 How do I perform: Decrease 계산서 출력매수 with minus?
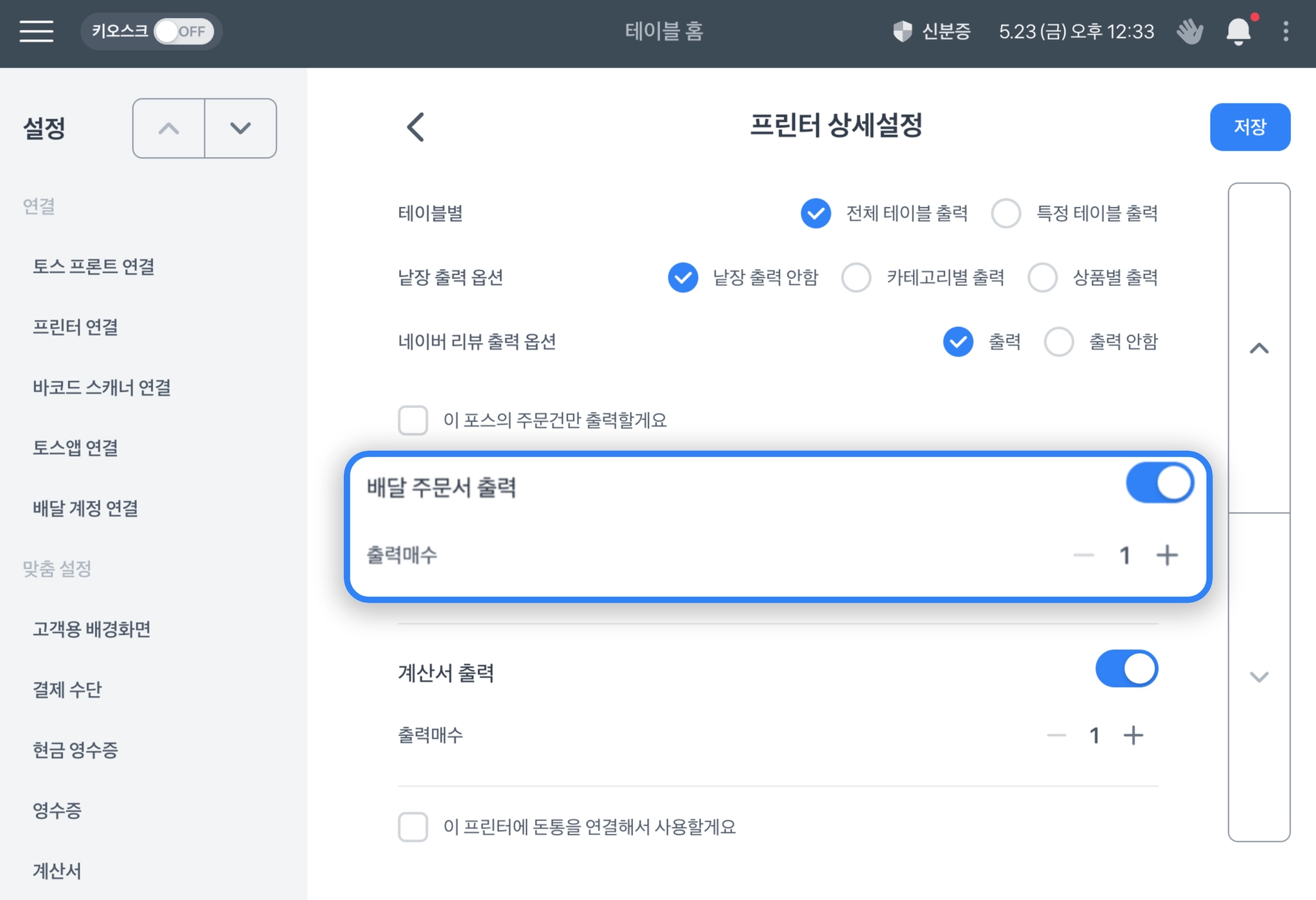(x=1056, y=735)
